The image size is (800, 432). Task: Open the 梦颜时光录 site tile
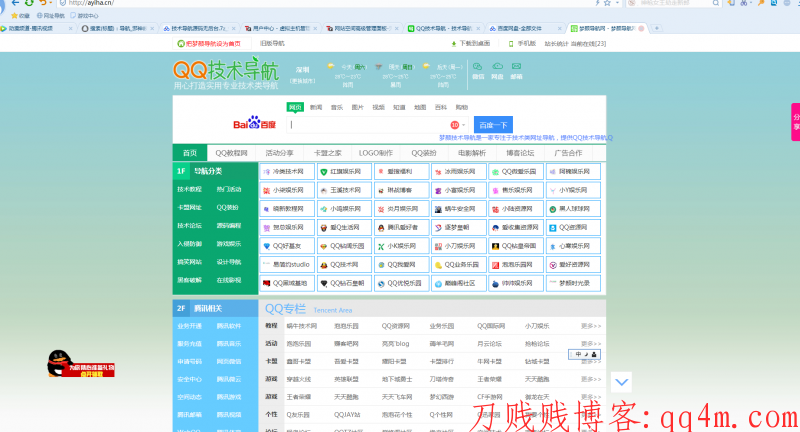[573, 284]
